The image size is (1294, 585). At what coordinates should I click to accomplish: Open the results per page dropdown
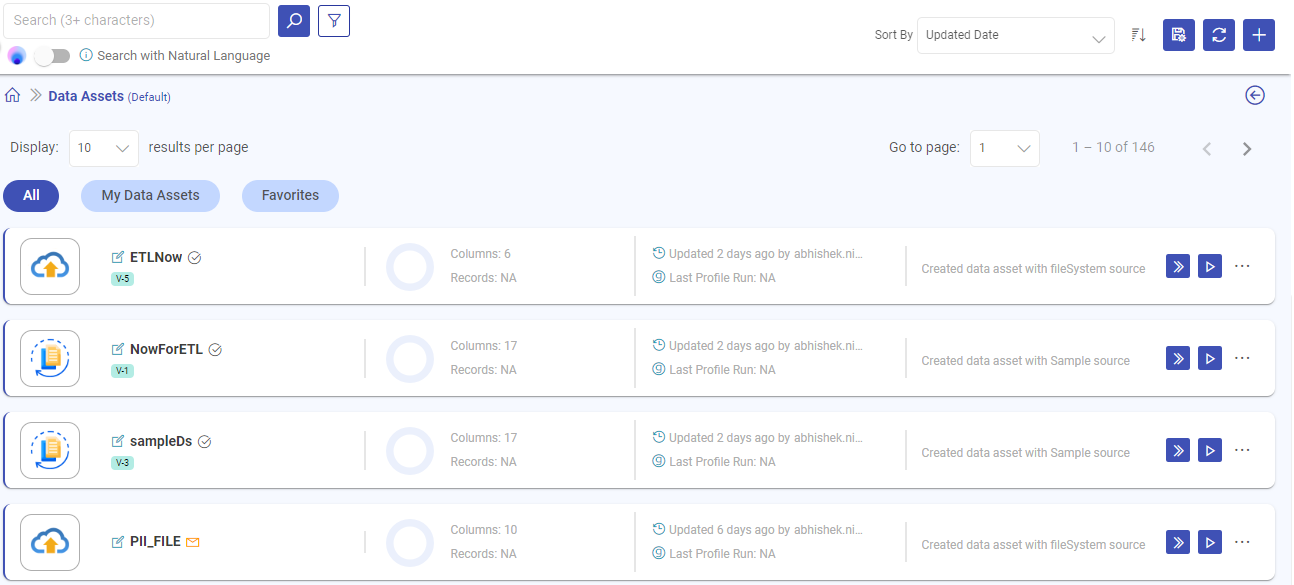(103, 147)
